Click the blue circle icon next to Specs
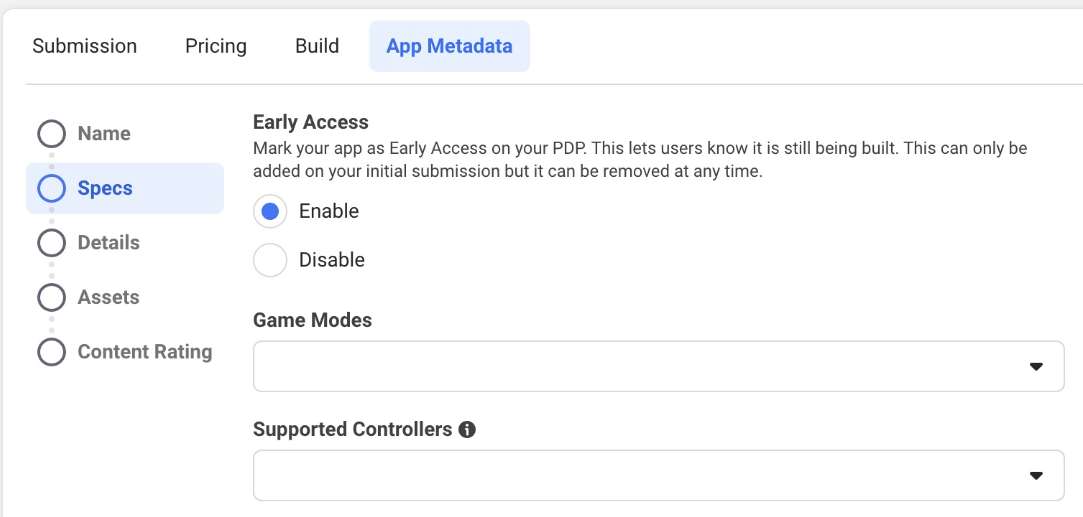1083x517 pixels. tap(52, 188)
